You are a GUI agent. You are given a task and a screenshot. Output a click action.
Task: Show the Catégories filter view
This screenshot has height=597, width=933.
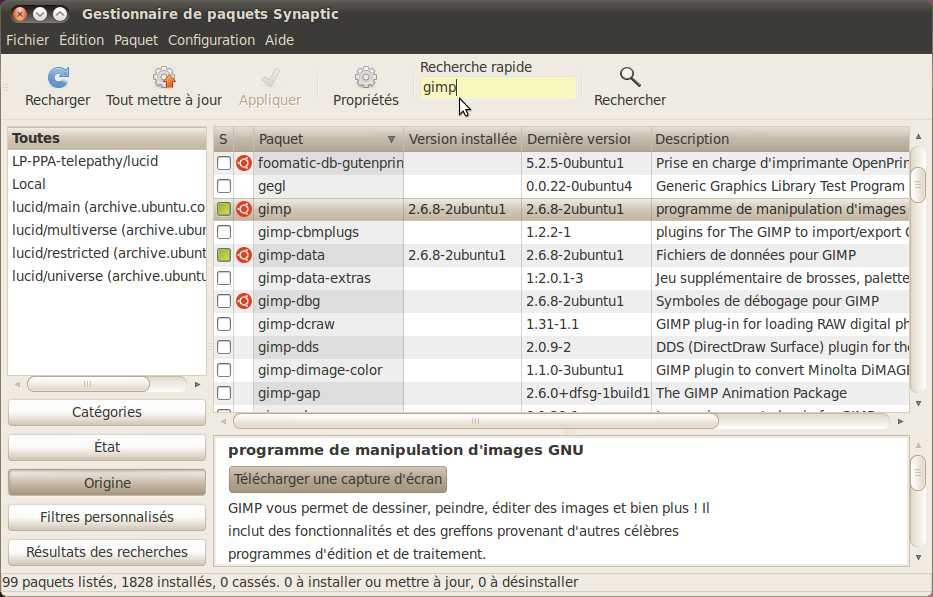pos(107,412)
